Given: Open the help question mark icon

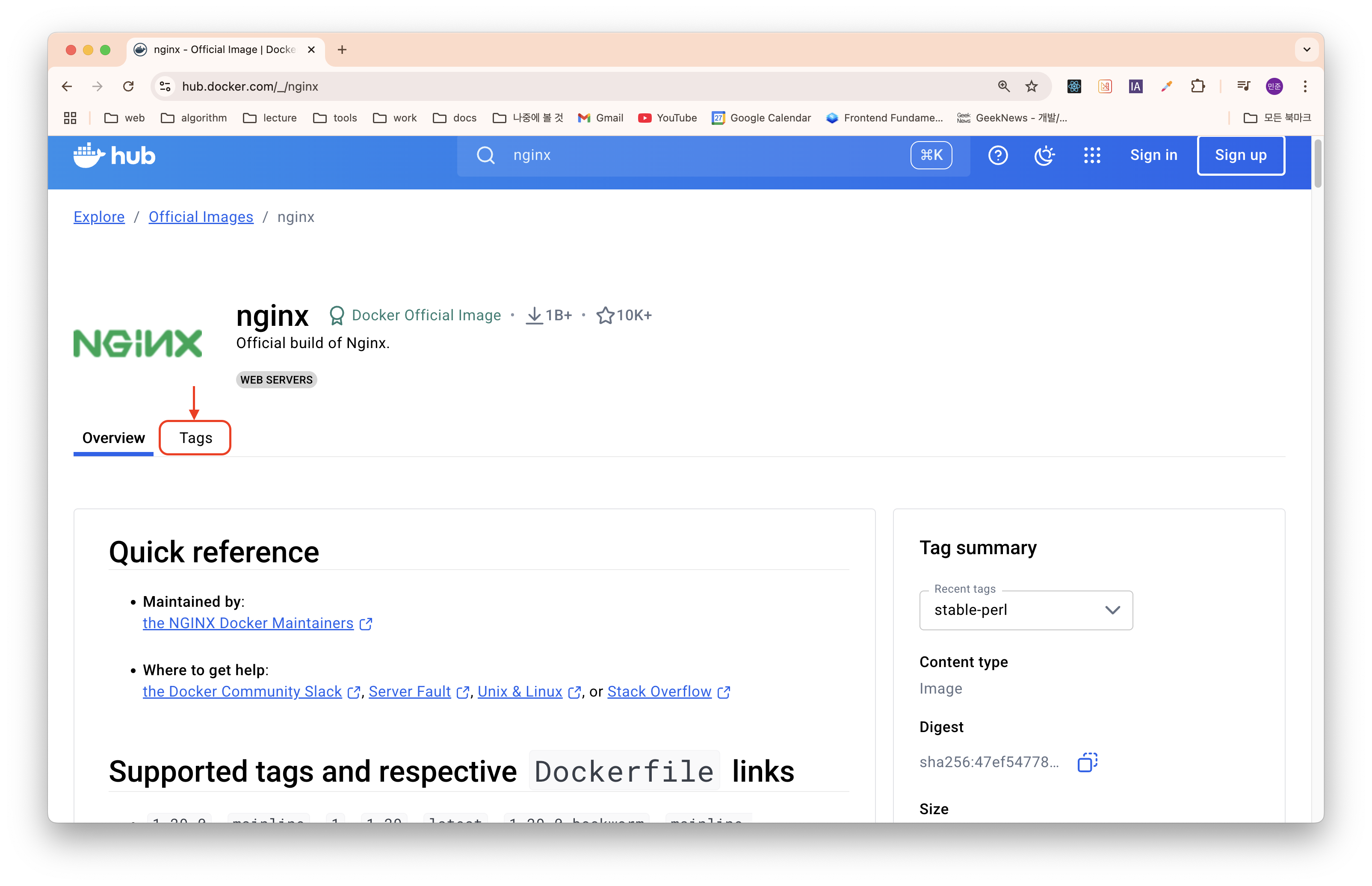Looking at the screenshot, I should coord(997,155).
